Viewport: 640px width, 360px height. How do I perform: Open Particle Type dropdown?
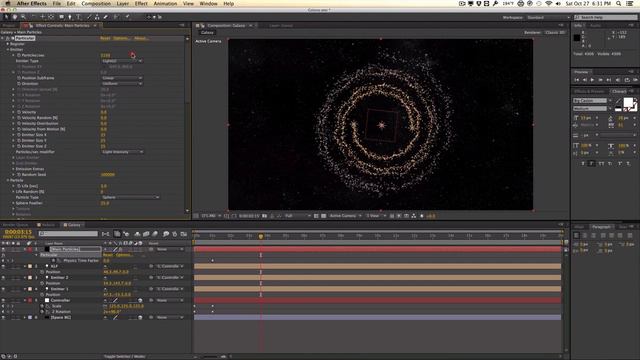[x=130, y=197]
